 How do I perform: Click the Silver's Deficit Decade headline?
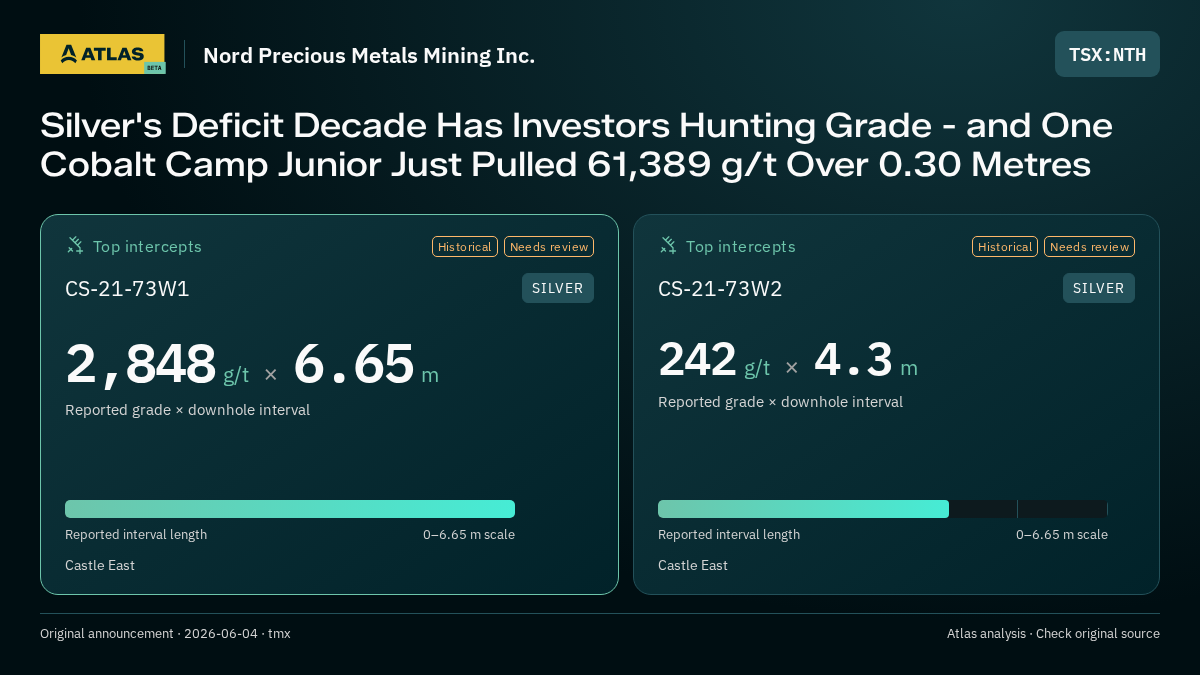point(576,145)
